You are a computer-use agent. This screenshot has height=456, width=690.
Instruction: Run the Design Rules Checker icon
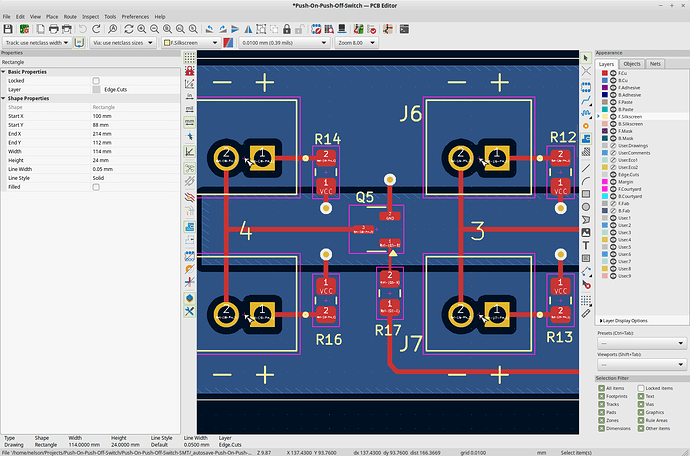[372, 29]
